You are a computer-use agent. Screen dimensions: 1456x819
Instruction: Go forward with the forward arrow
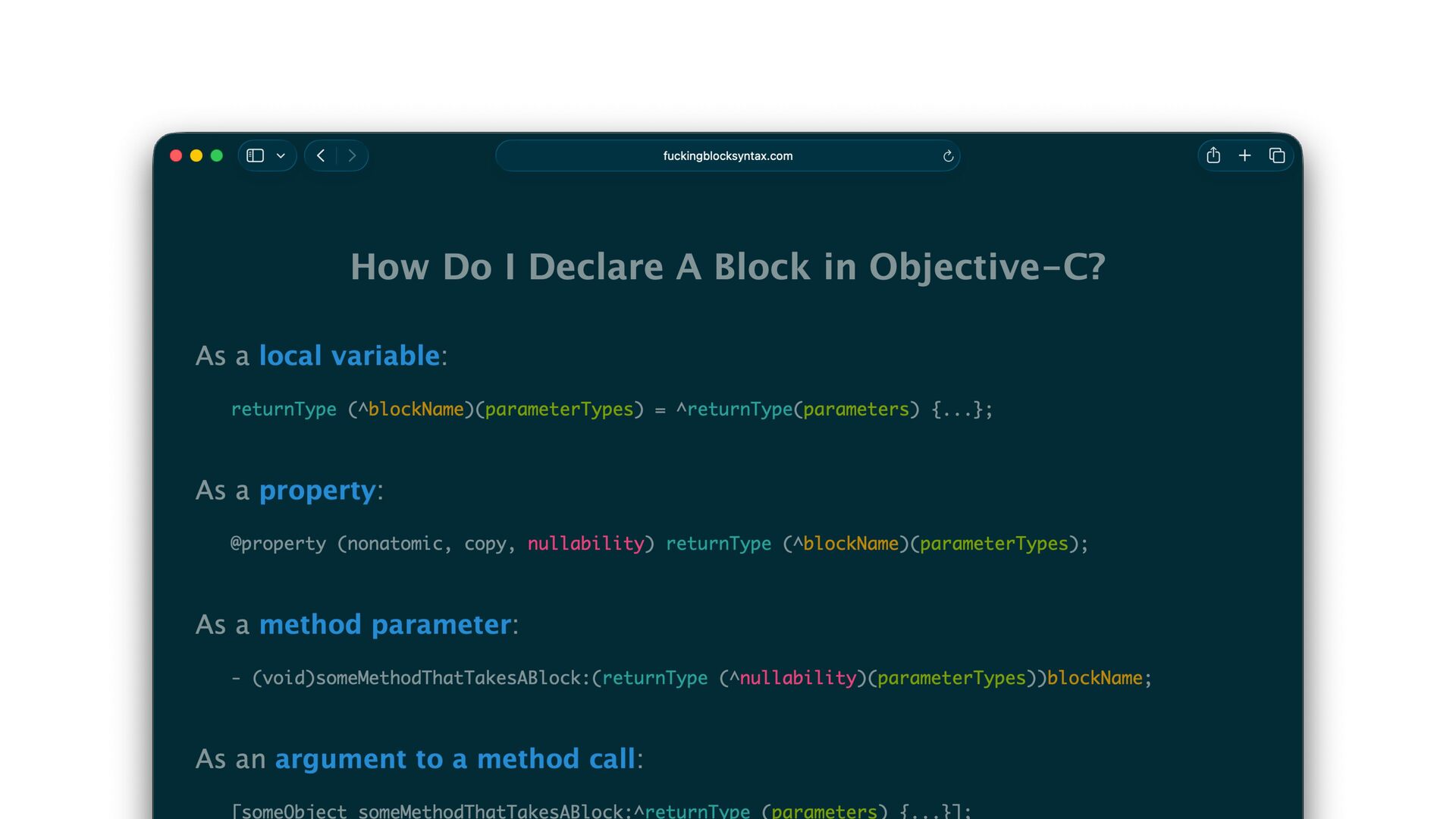tap(352, 155)
